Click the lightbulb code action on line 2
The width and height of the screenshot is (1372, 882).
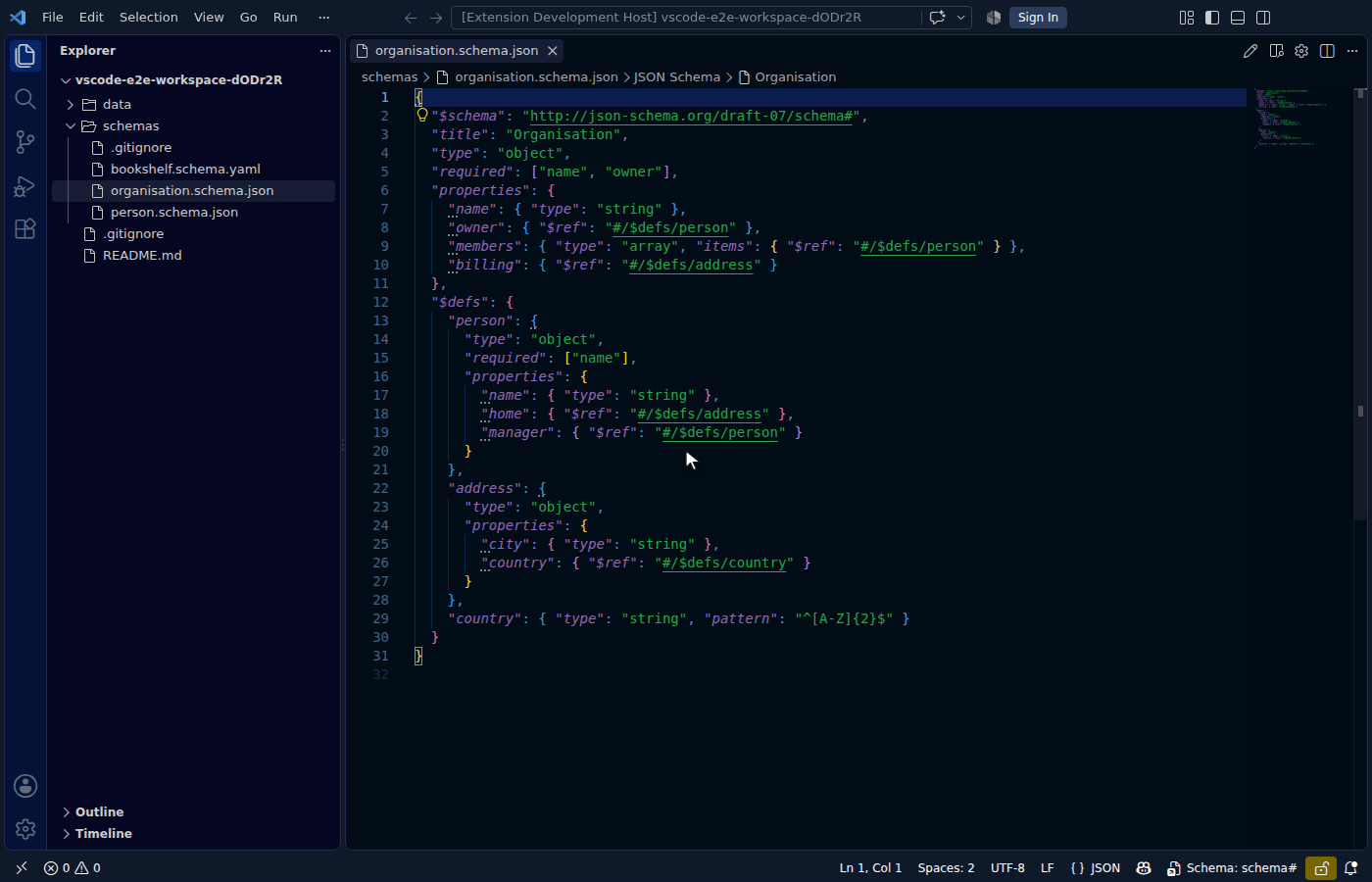click(x=422, y=115)
